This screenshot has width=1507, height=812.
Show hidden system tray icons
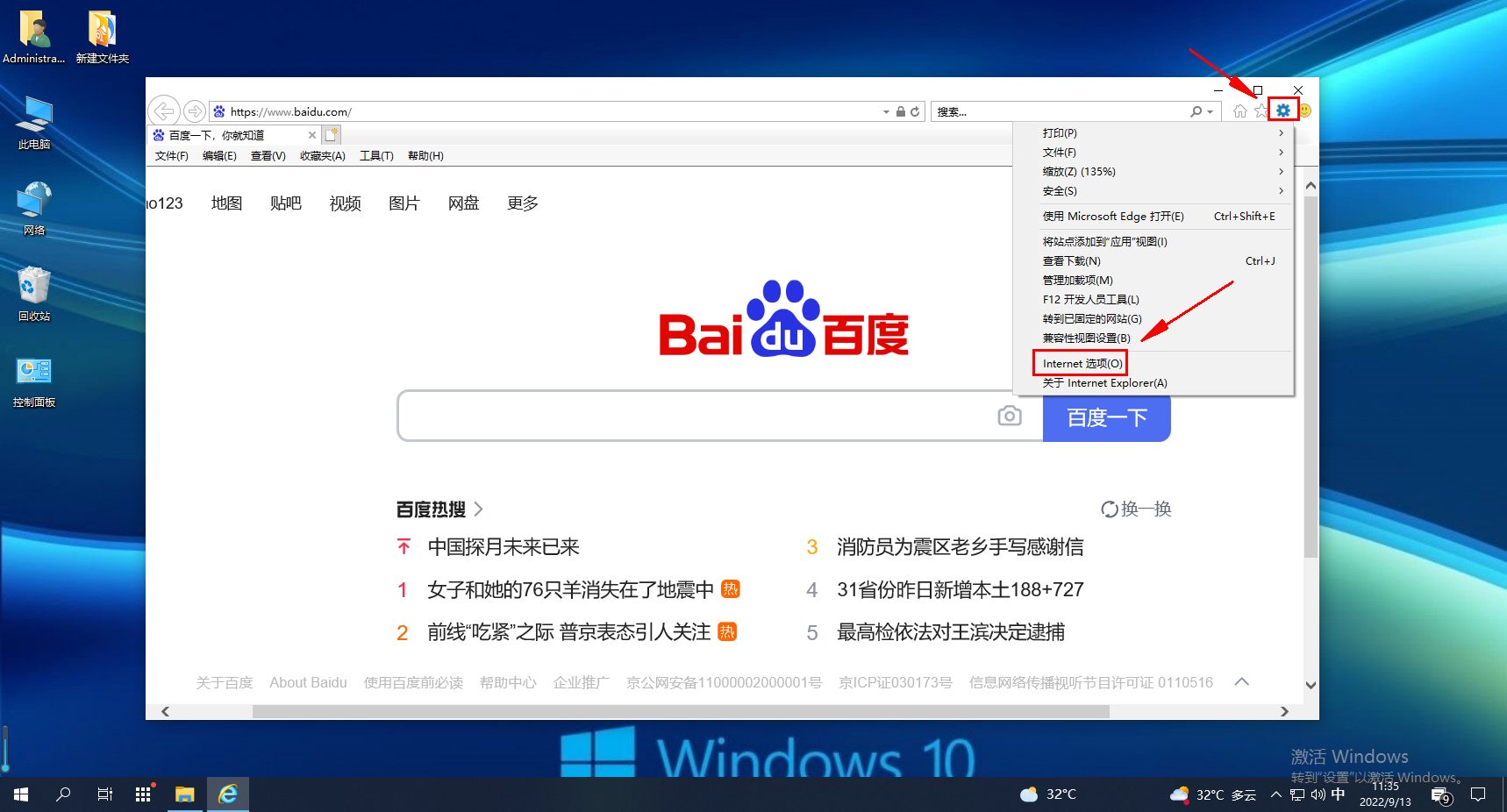[1276, 794]
